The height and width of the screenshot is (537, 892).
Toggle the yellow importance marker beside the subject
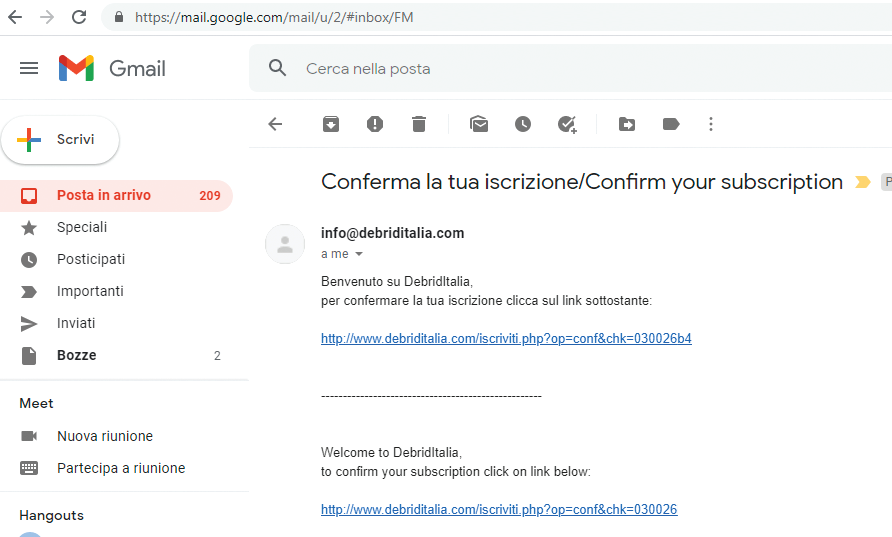tap(863, 182)
